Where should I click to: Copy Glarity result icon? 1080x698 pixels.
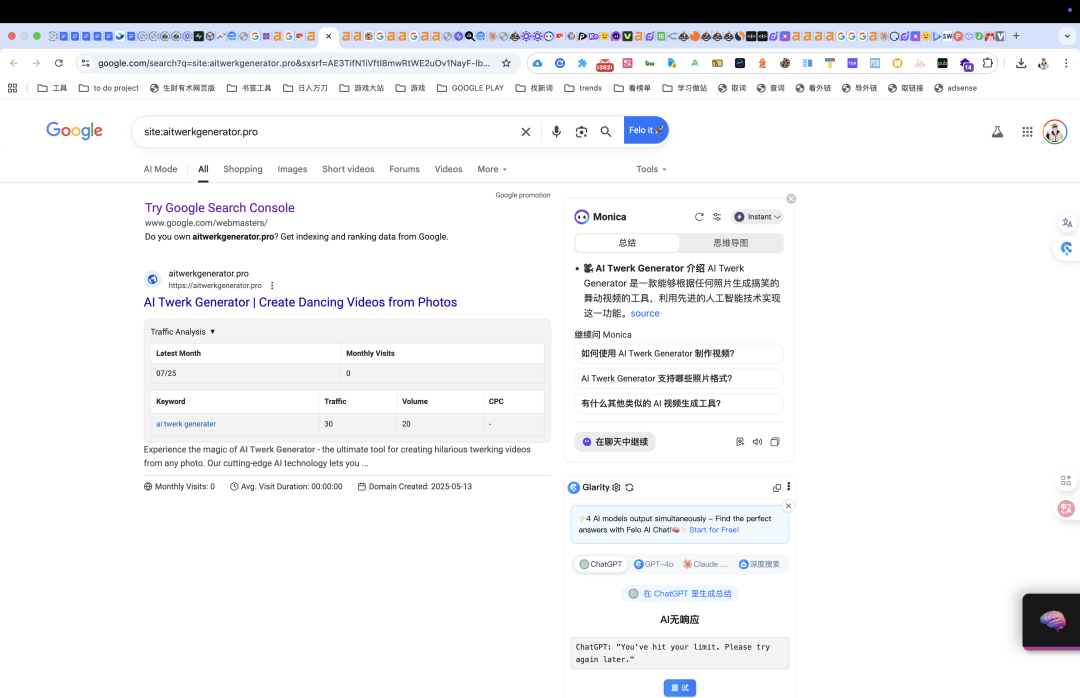(777, 487)
